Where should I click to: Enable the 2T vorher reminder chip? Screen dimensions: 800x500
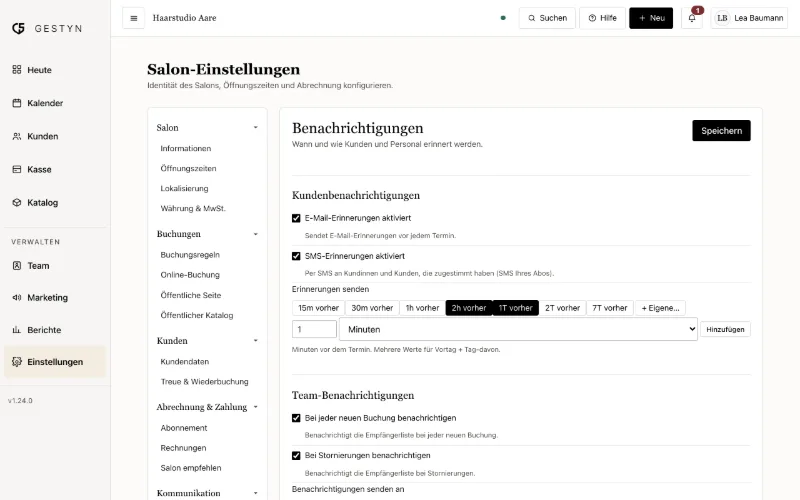click(x=562, y=308)
